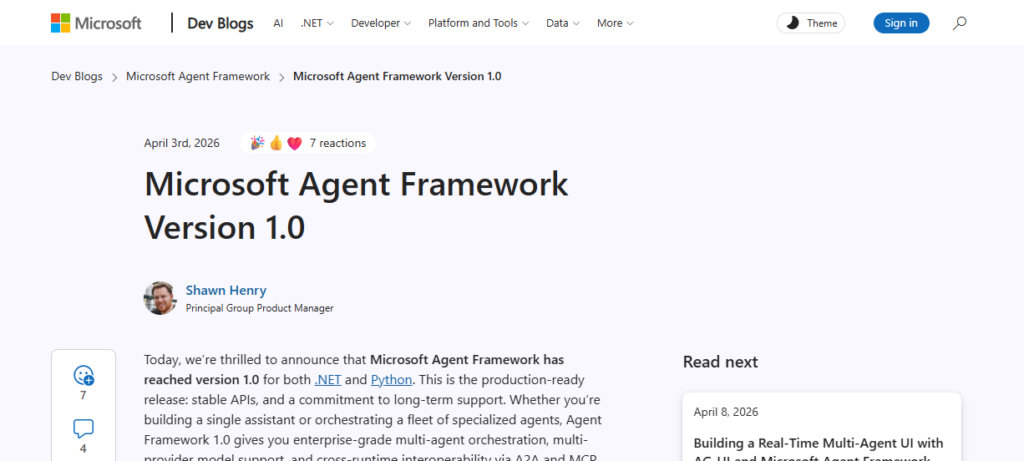Screen dimensions: 1024x461
Task: Open the AI menu item
Action: click(x=278, y=23)
